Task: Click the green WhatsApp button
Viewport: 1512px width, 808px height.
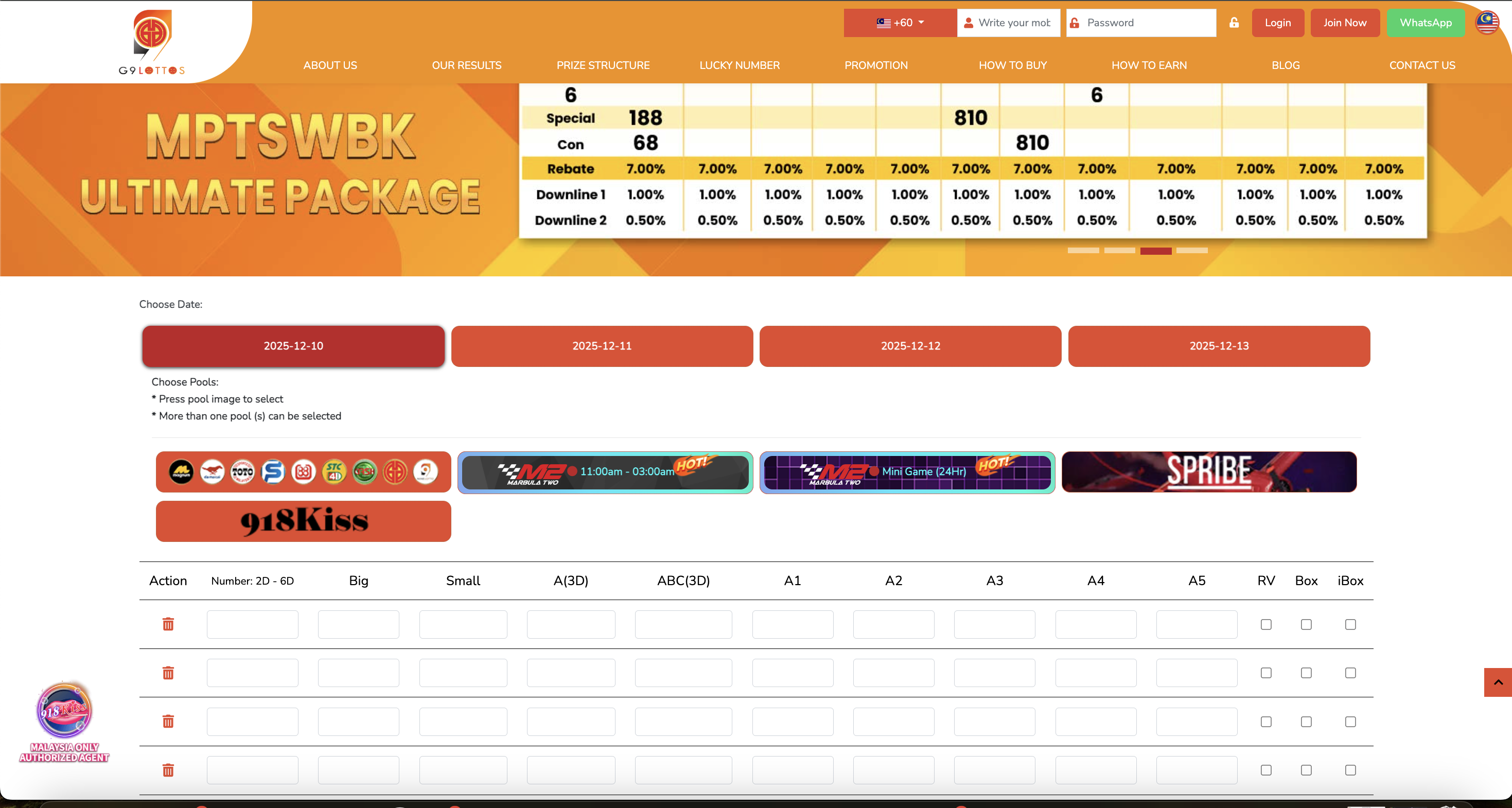Action: tap(1425, 23)
